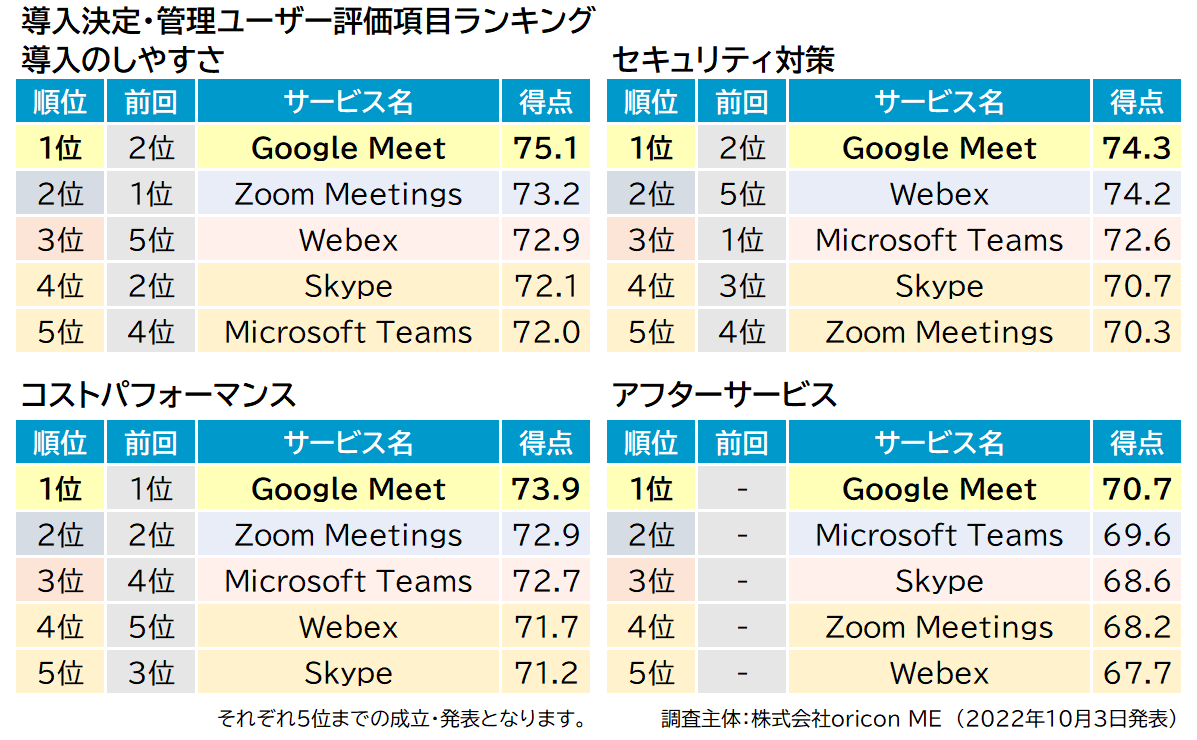Click the 74.3 score in セキュリティ対策
1197x740 pixels.
1137,148
